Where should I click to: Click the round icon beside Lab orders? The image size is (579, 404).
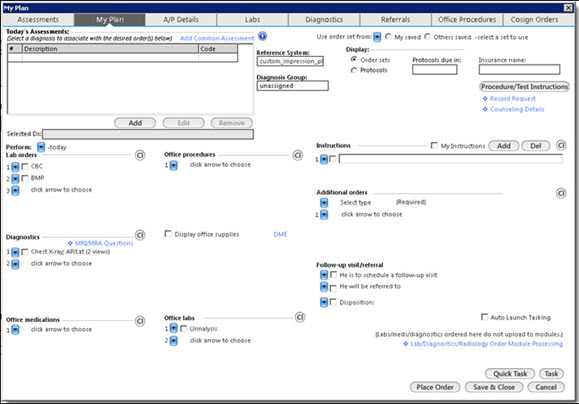coord(140,155)
